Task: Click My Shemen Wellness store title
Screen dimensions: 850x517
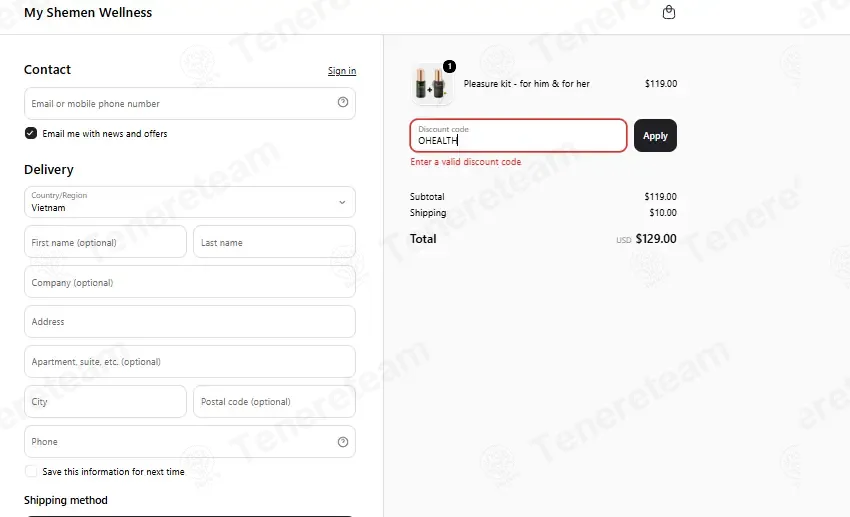Action: click(88, 12)
